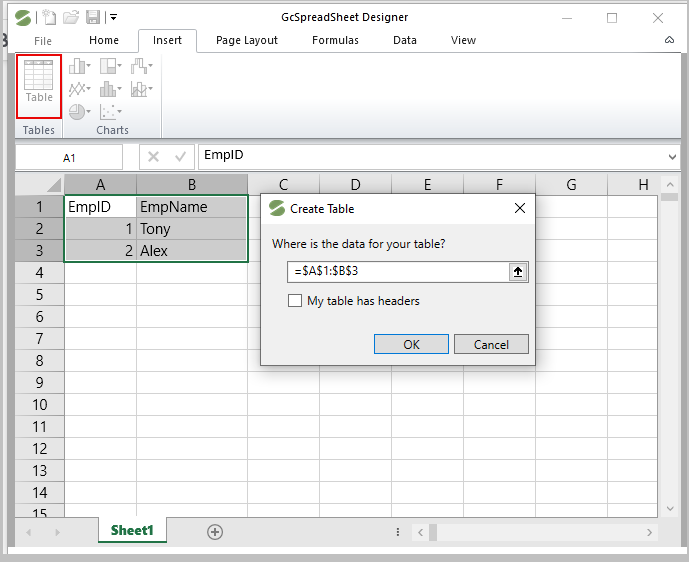Click Cancel in Create Table dialog
The image size is (689, 562).
pos(491,344)
